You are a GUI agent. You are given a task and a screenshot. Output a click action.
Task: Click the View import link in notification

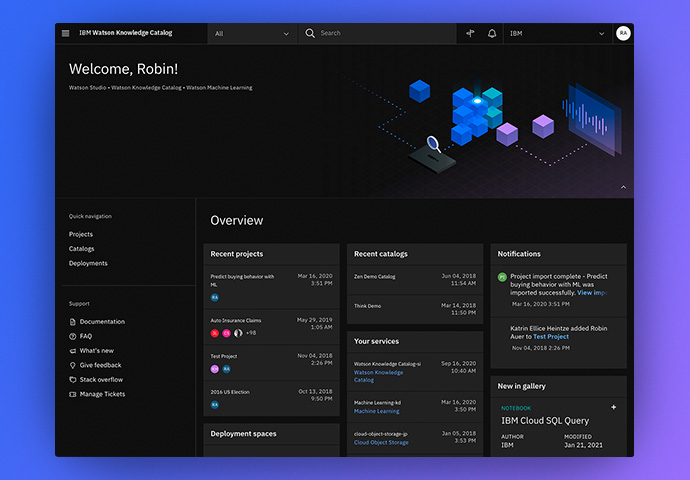click(x=592, y=293)
